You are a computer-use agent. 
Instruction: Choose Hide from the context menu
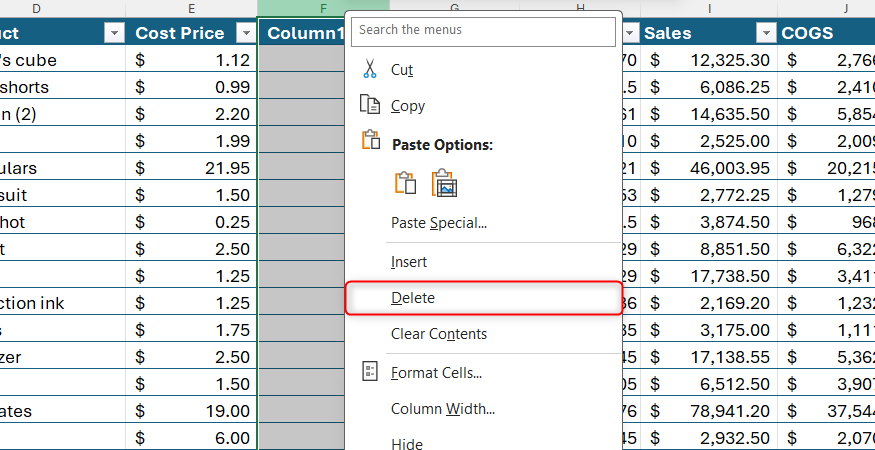click(x=484, y=443)
